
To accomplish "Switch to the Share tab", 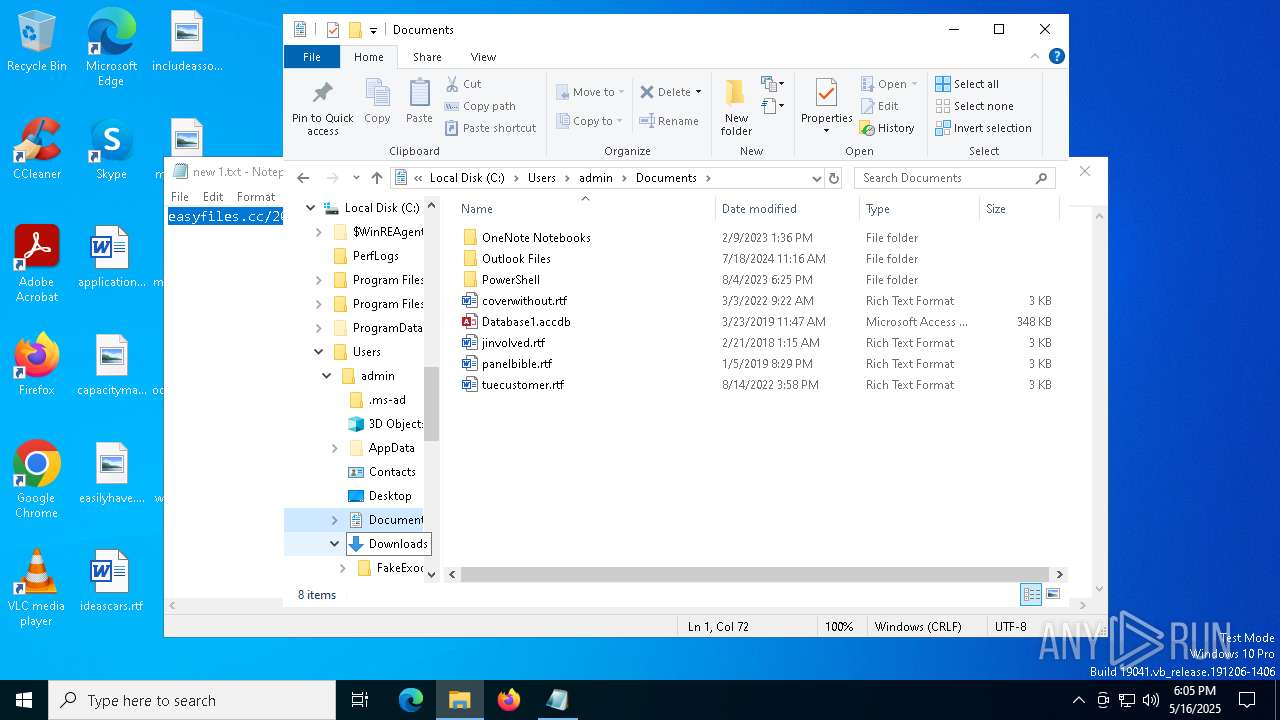I will coord(427,57).
